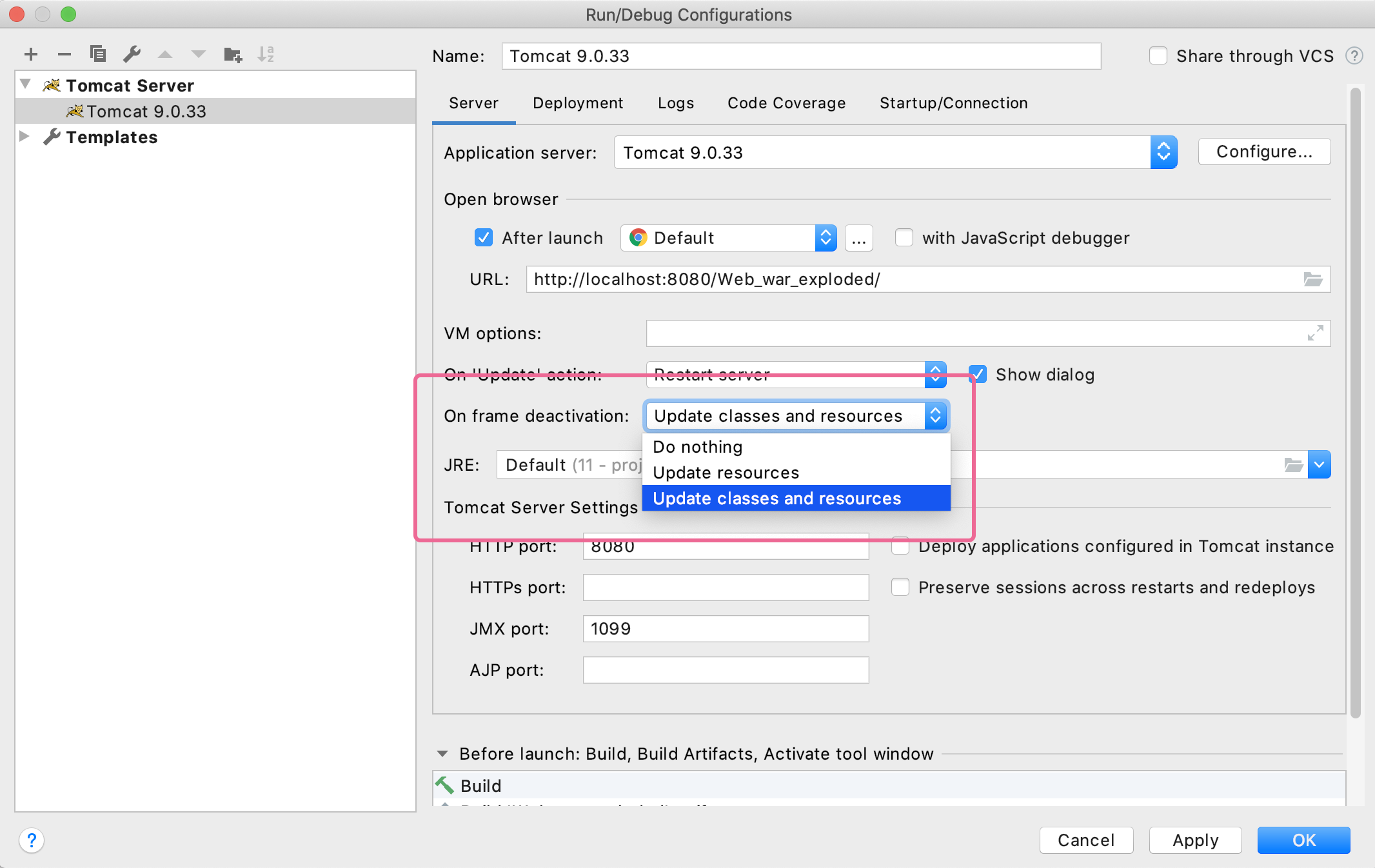Viewport: 1375px width, 868px height.
Task: Browse for the URL using the folder icon
Action: coord(1313,279)
